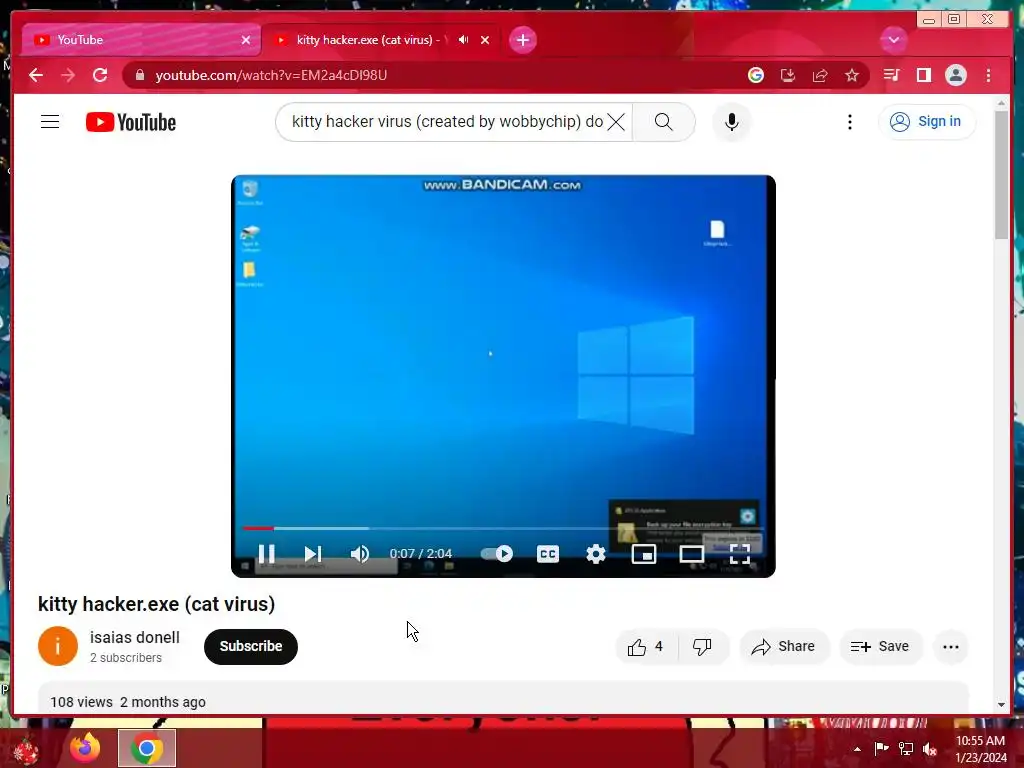Open the video player settings gear
1024x768 pixels.
[596, 554]
